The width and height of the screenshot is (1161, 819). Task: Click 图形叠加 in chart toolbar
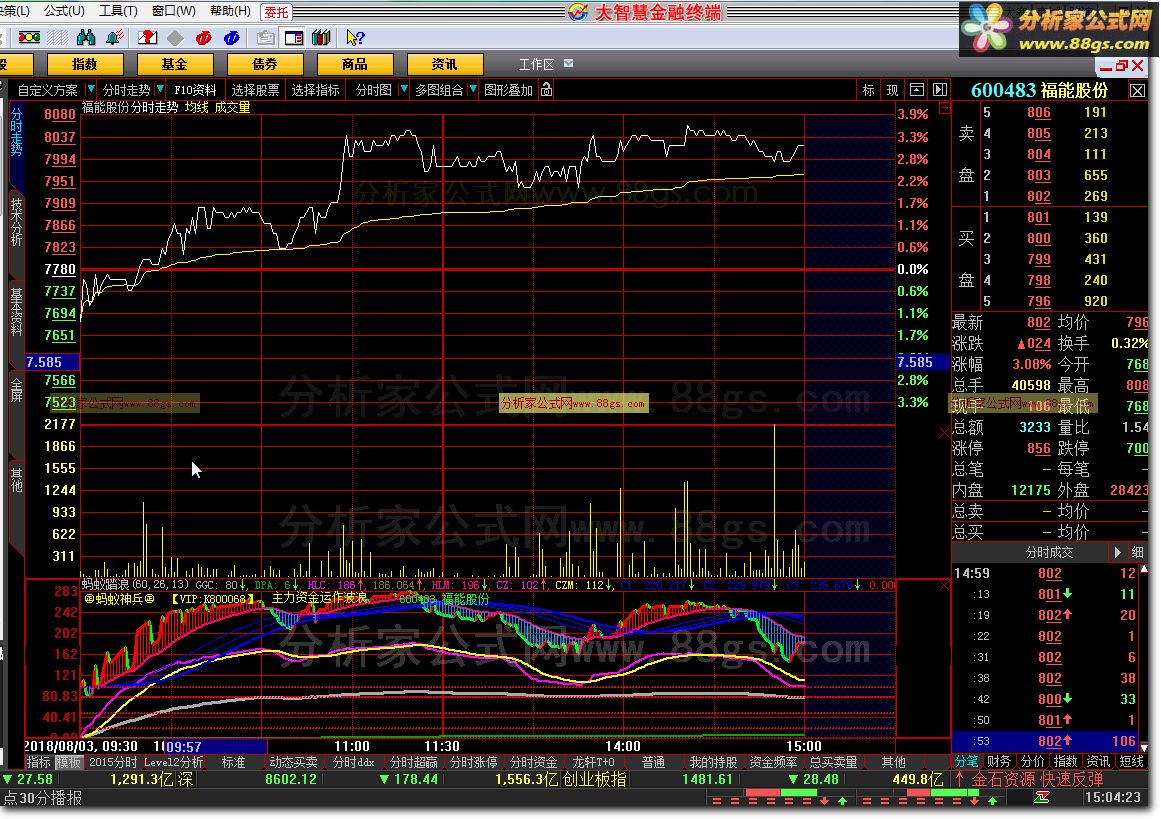click(508, 90)
